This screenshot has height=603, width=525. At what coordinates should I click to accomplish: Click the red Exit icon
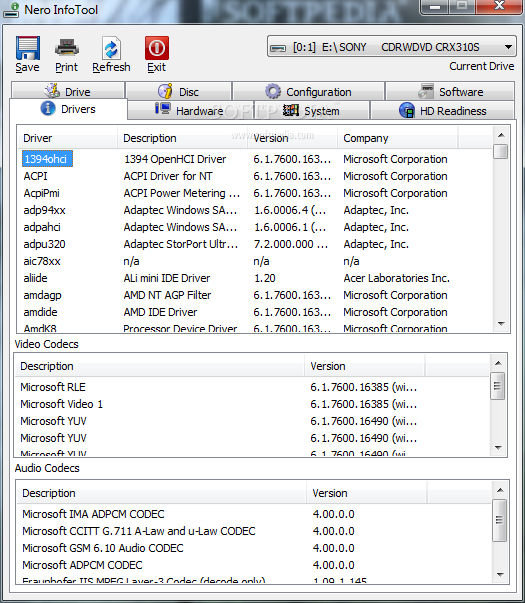[x=157, y=48]
